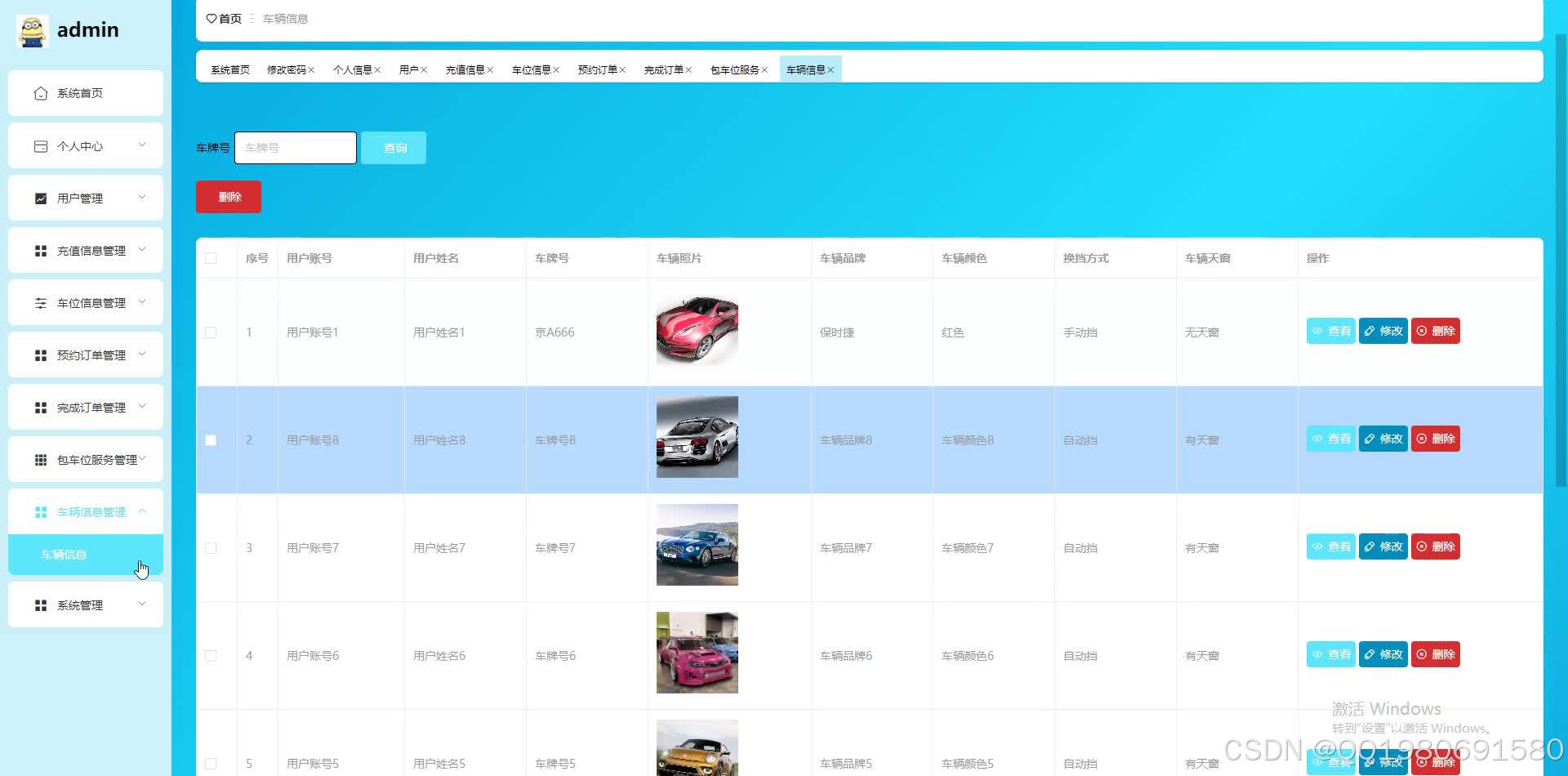This screenshot has height=776, width=1568.
Task: Click the chart icon beside 用户管理
Action: 41,198
